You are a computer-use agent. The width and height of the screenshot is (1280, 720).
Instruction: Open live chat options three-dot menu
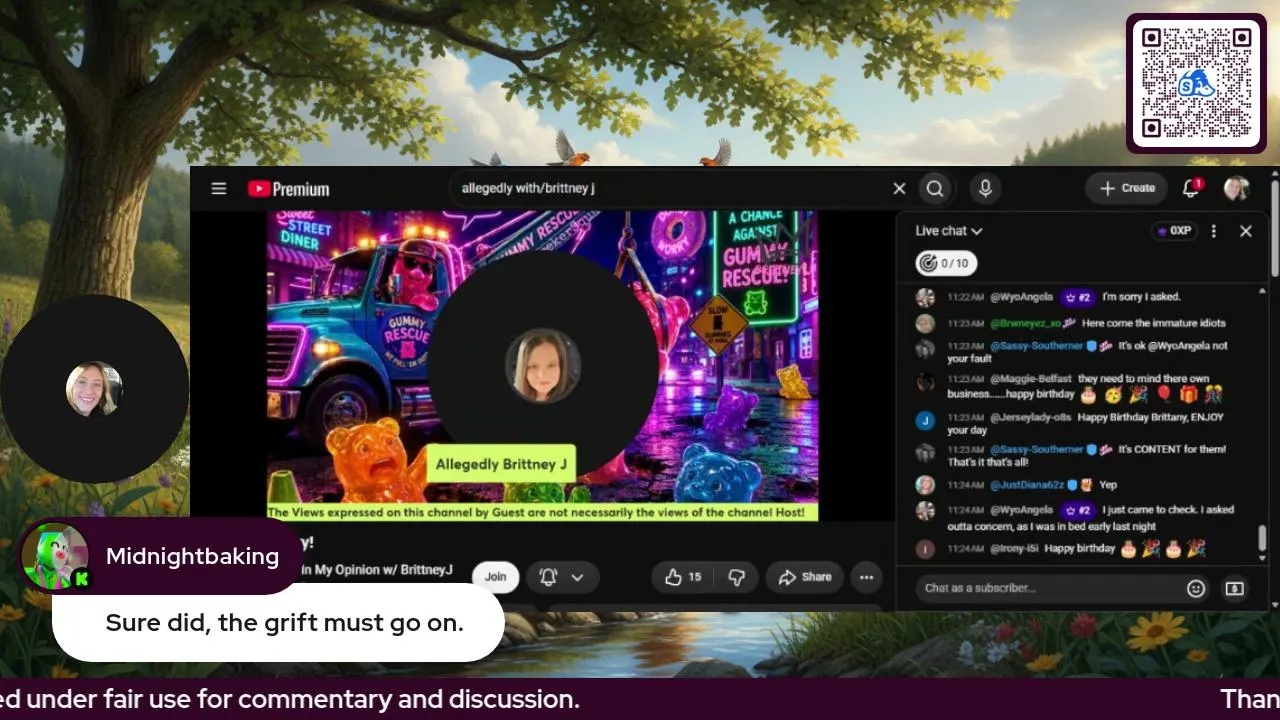point(1214,231)
